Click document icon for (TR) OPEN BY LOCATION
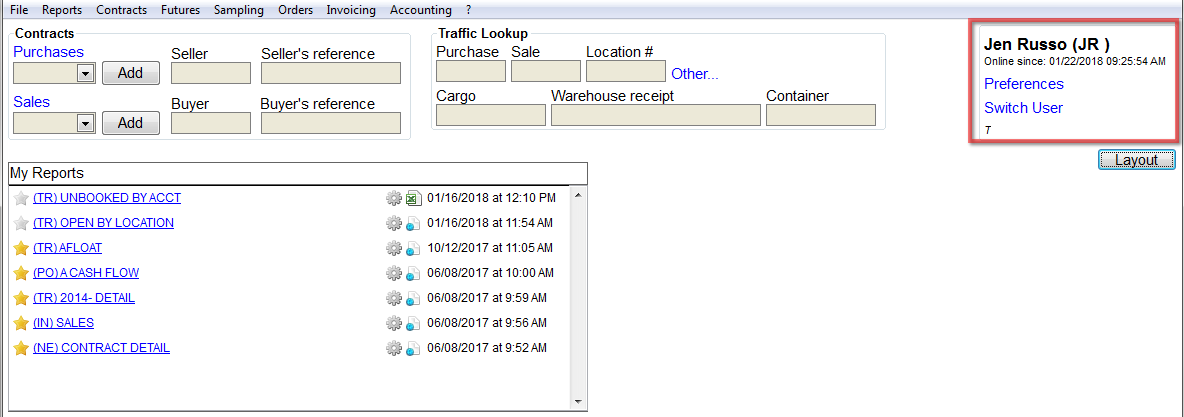The width and height of the screenshot is (1184, 417). tap(413, 224)
